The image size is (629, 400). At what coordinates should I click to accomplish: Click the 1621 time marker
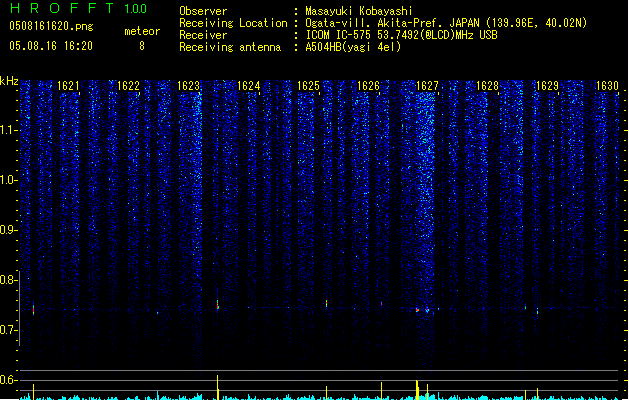coord(68,86)
